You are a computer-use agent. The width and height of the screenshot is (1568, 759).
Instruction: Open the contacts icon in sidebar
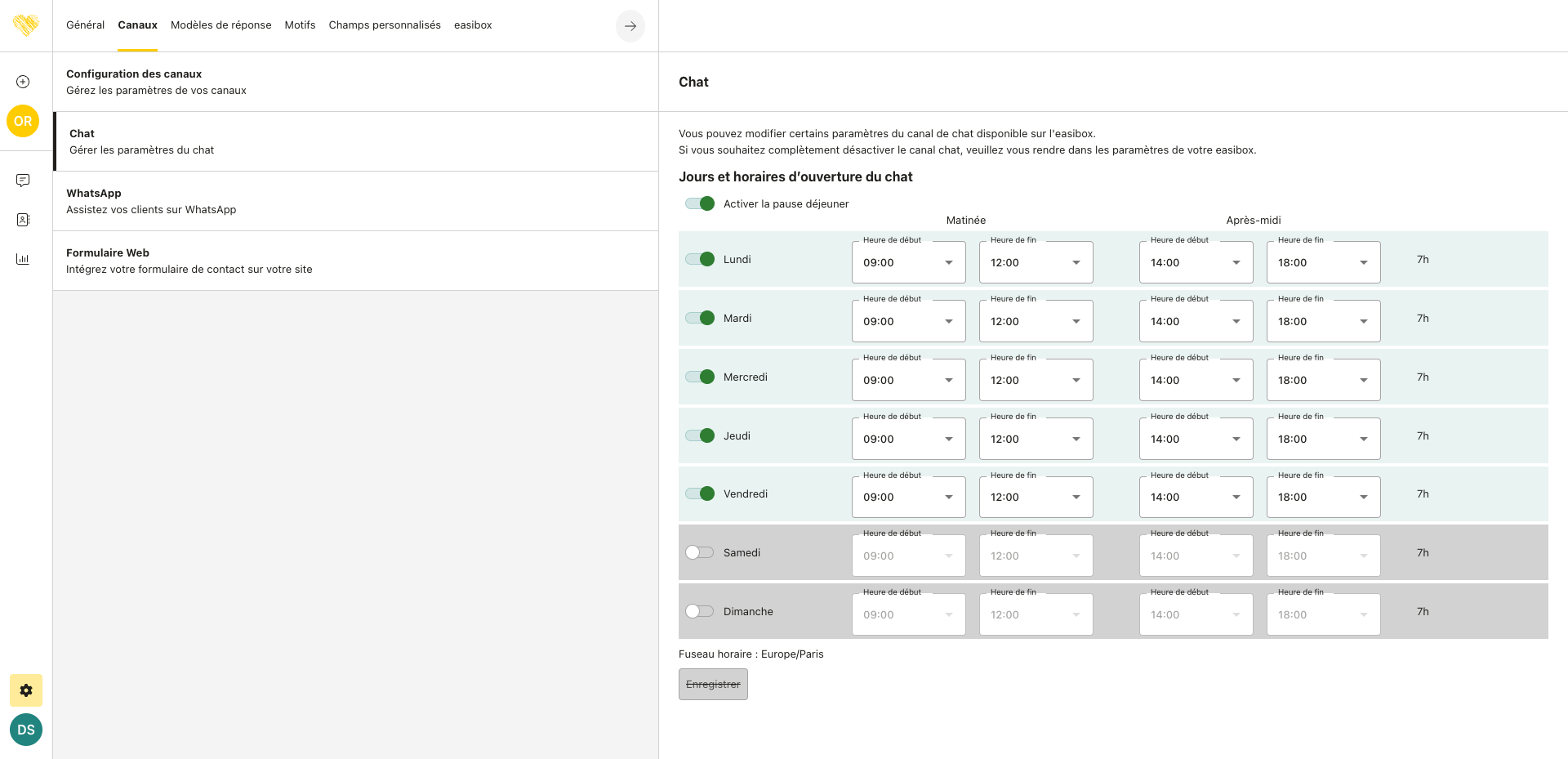(23, 220)
